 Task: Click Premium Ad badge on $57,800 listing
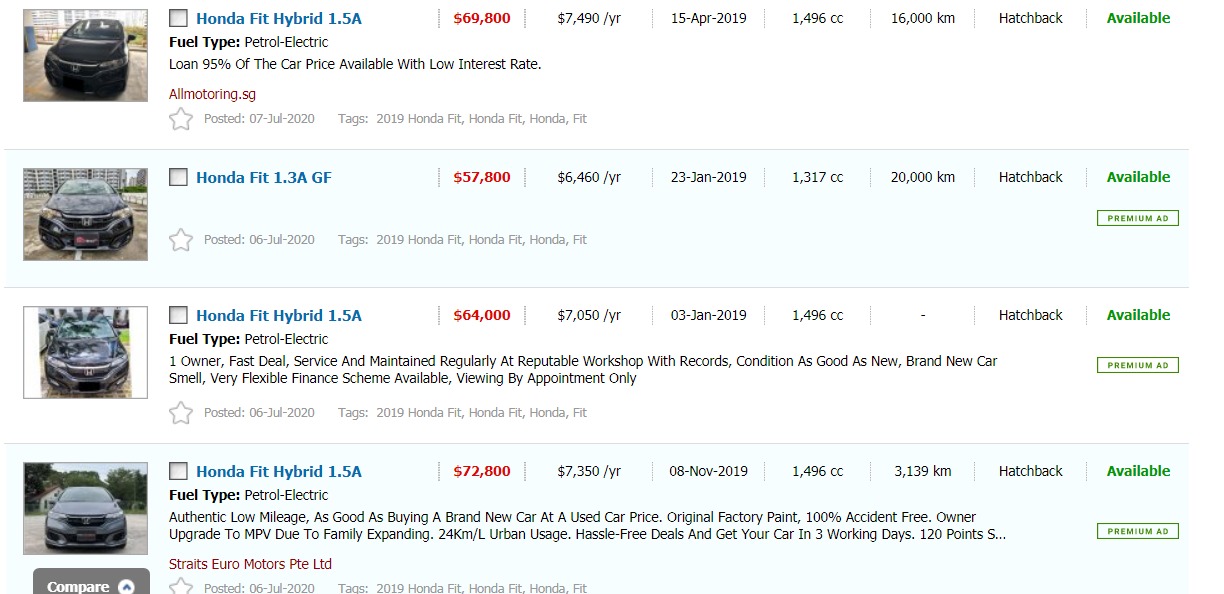[1137, 218]
